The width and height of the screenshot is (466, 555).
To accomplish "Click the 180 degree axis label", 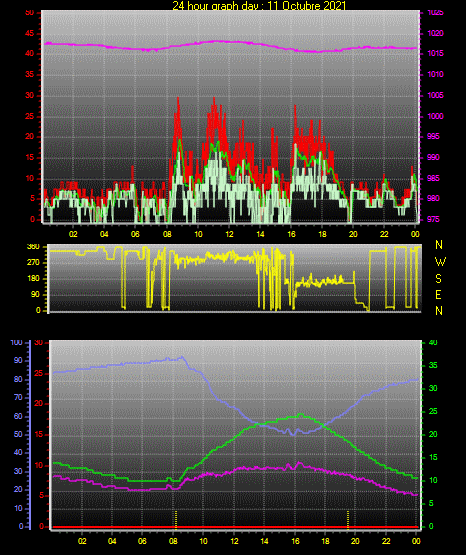I will [x=33, y=279].
